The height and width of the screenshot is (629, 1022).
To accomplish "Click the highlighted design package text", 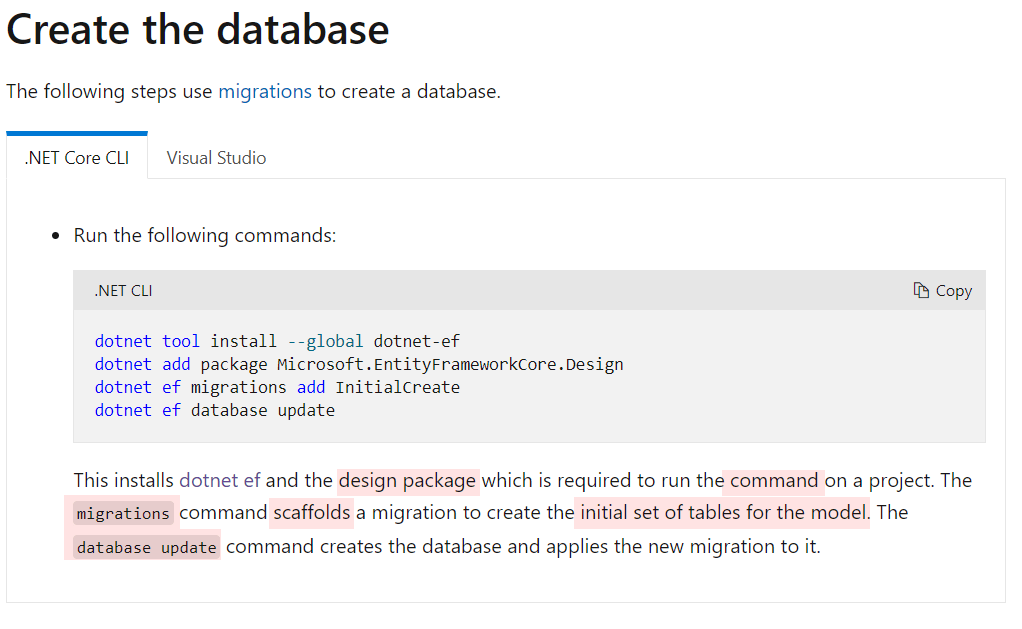I will click(x=407, y=480).
